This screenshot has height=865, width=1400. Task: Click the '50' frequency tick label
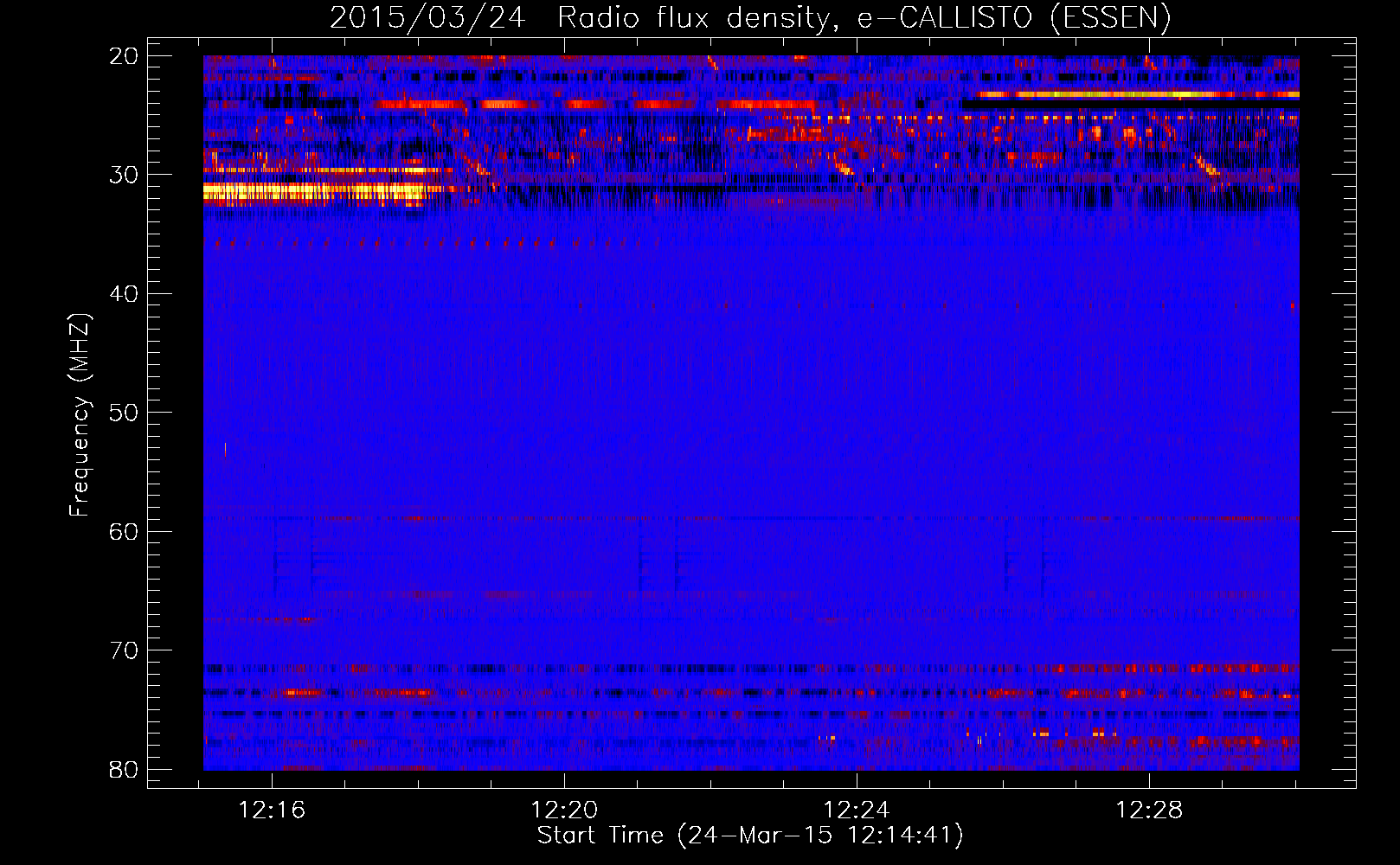point(124,413)
